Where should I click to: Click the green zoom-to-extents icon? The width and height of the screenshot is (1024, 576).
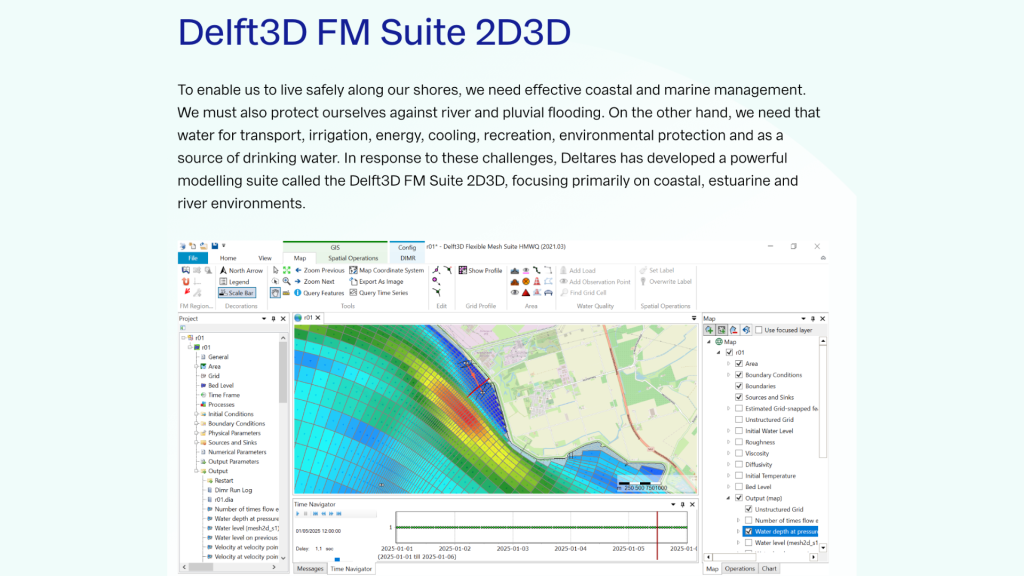coord(287,270)
